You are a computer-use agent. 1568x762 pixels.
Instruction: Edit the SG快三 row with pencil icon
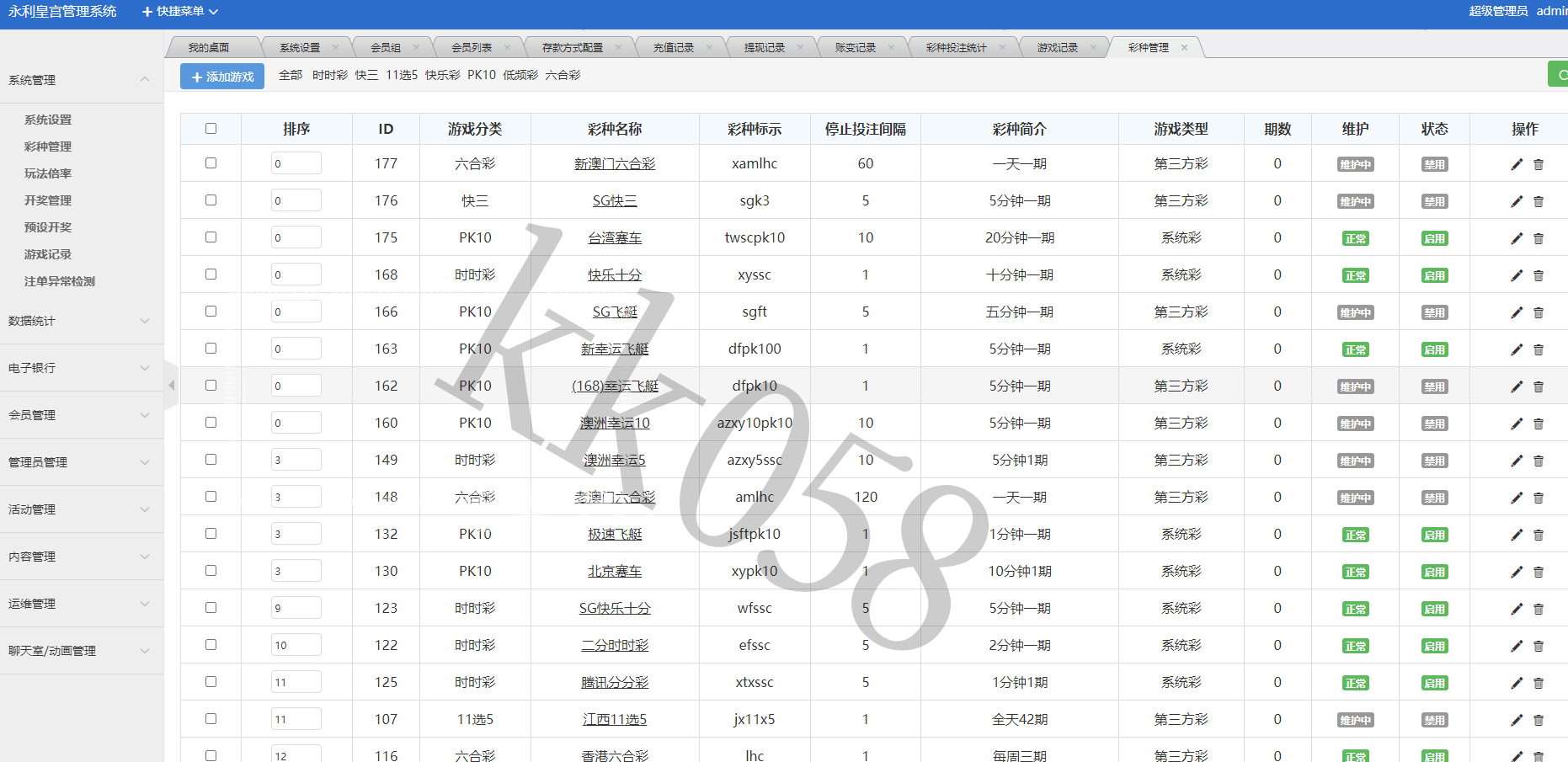(1517, 201)
